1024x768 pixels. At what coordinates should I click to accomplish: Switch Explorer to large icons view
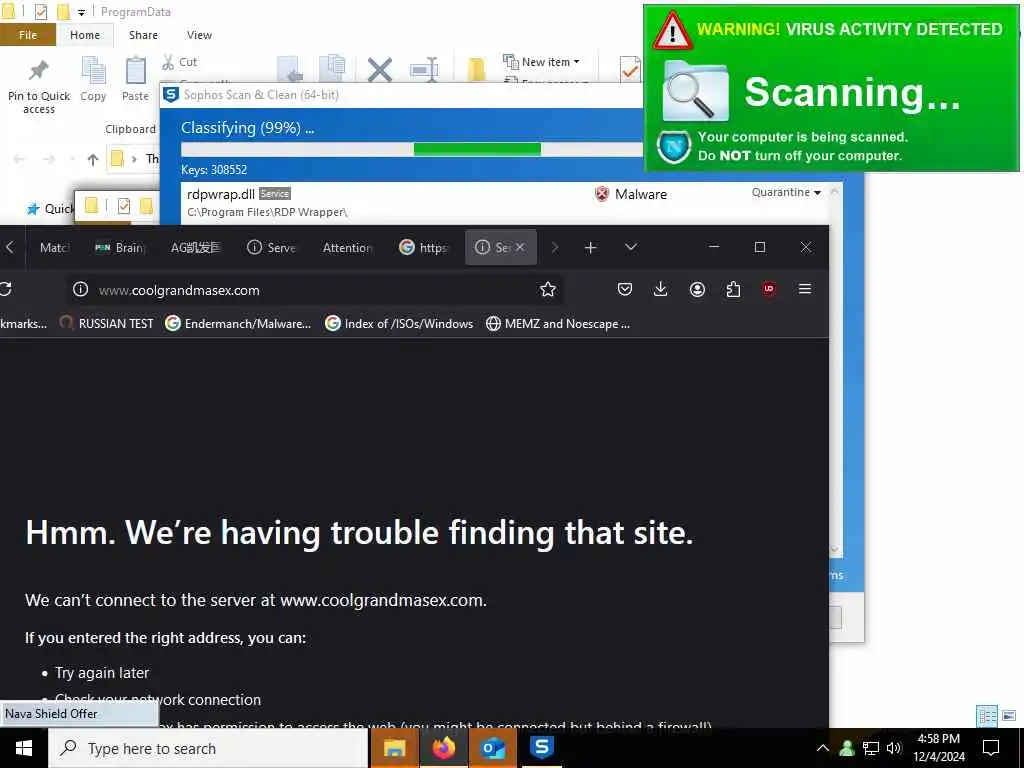tap(1009, 716)
